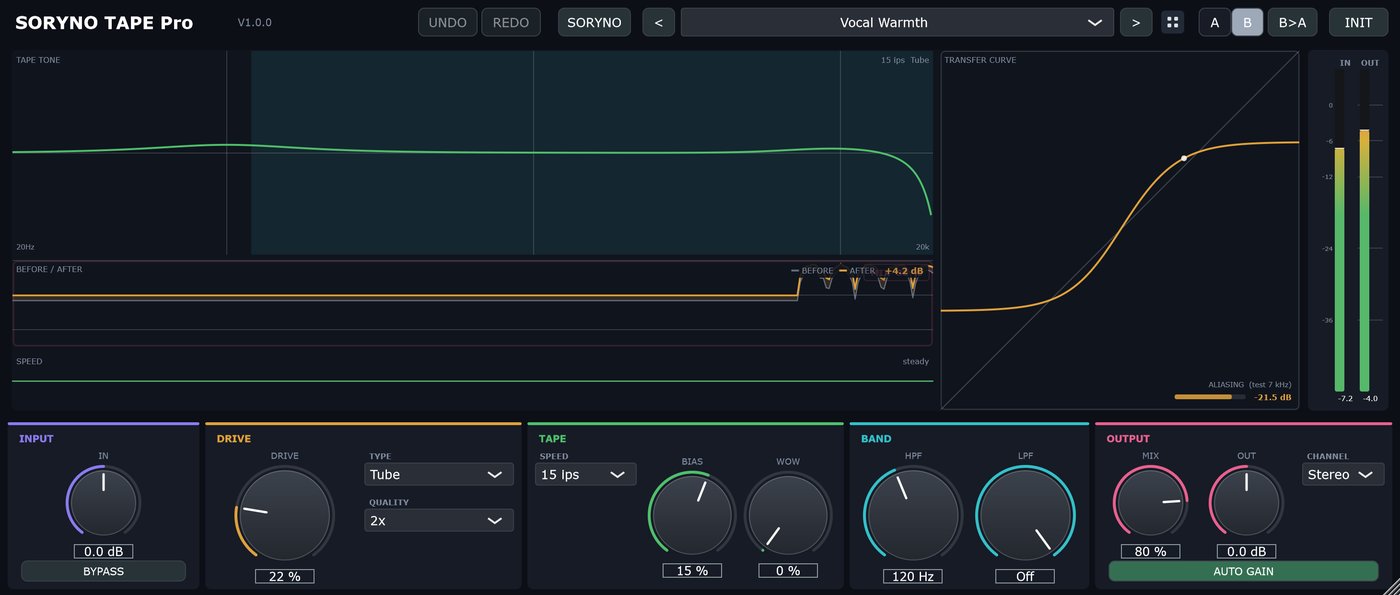Click the output 0.0 dB value field

tap(1246, 551)
